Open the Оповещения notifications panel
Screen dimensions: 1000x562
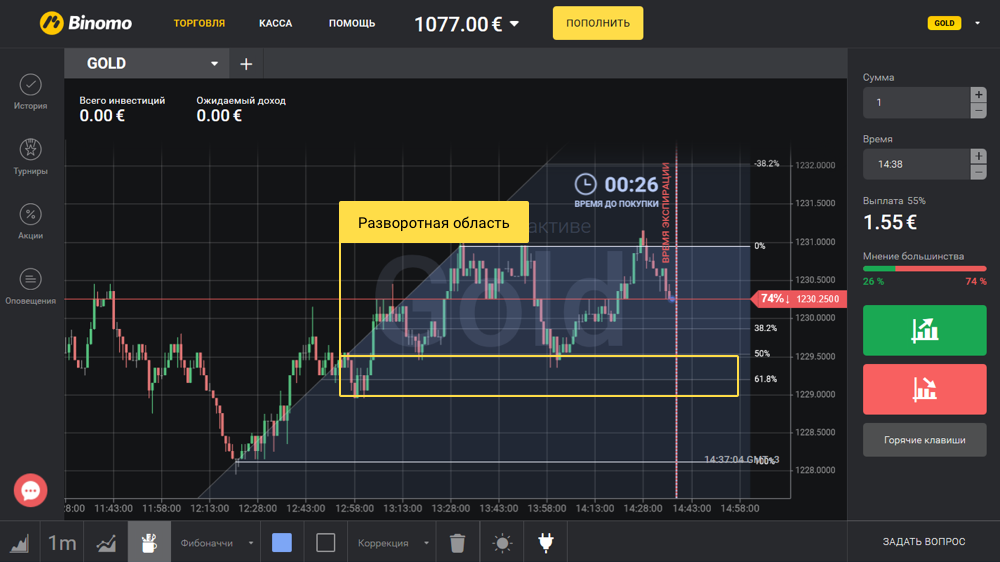pos(30,286)
